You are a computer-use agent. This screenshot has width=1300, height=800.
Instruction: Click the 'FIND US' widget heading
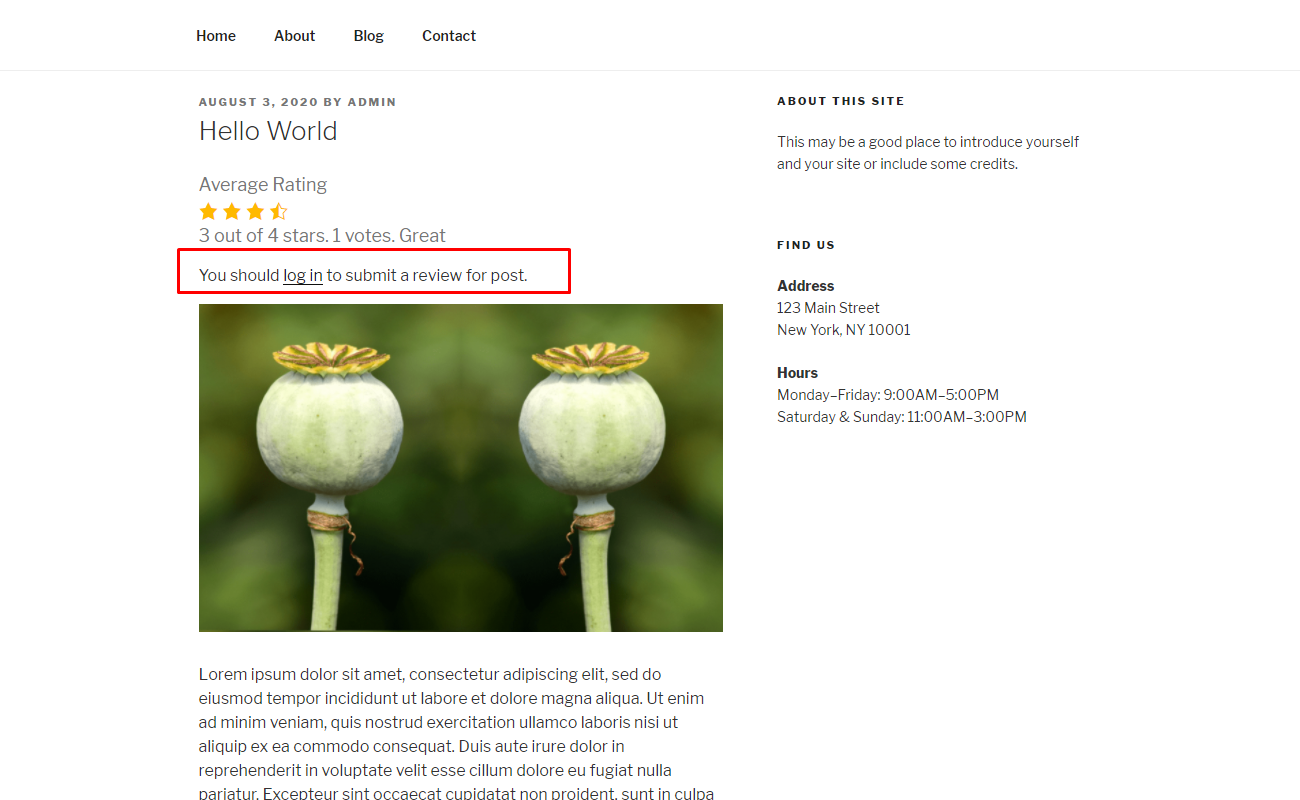click(806, 245)
